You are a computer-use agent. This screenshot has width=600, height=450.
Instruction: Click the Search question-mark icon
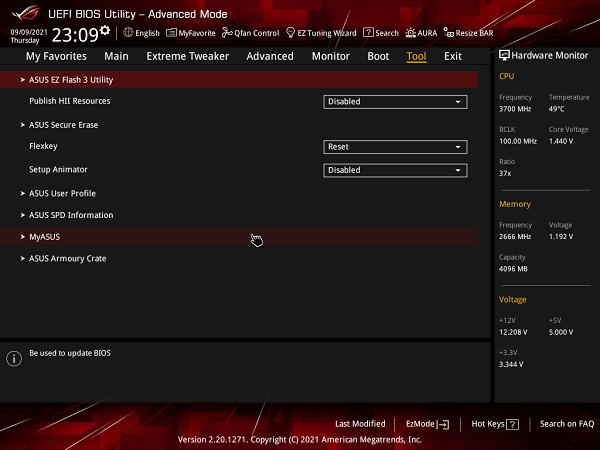368,33
